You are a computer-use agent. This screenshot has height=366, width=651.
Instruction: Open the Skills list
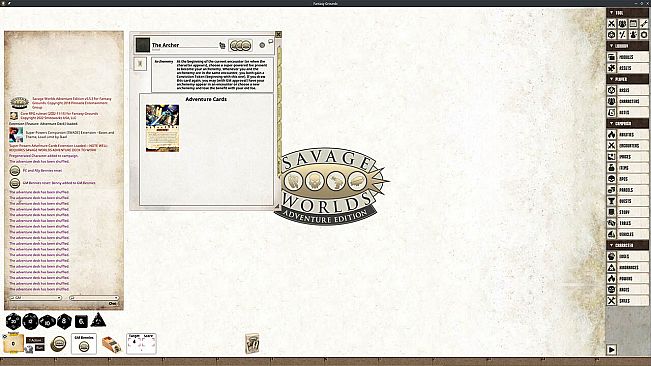pos(627,301)
